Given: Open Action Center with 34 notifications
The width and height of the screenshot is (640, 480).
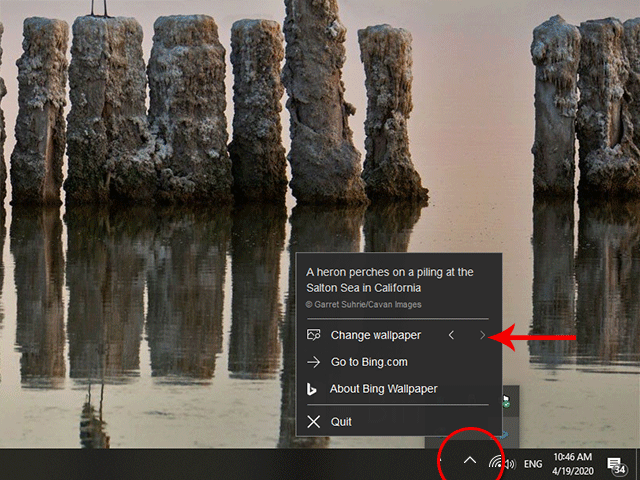Looking at the screenshot, I should pos(616,465).
